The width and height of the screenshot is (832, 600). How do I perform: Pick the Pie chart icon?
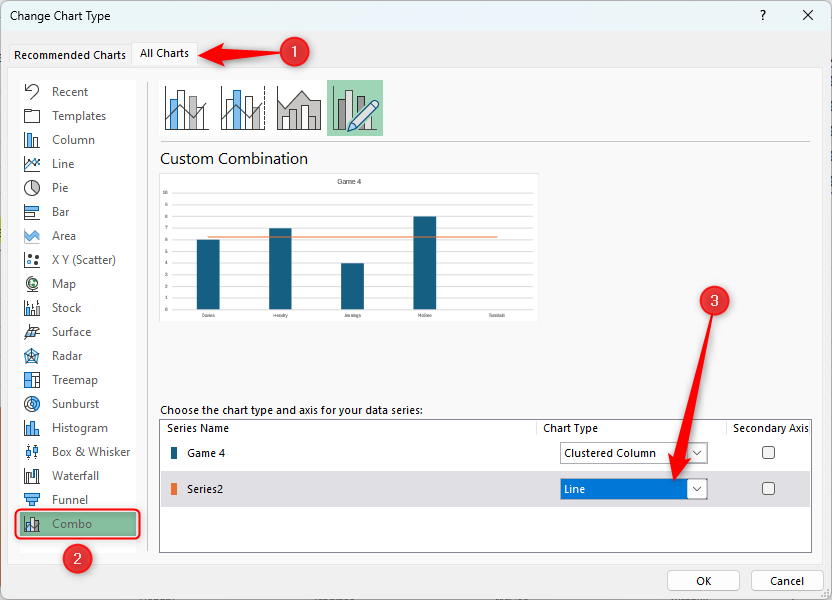pos(32,188)
